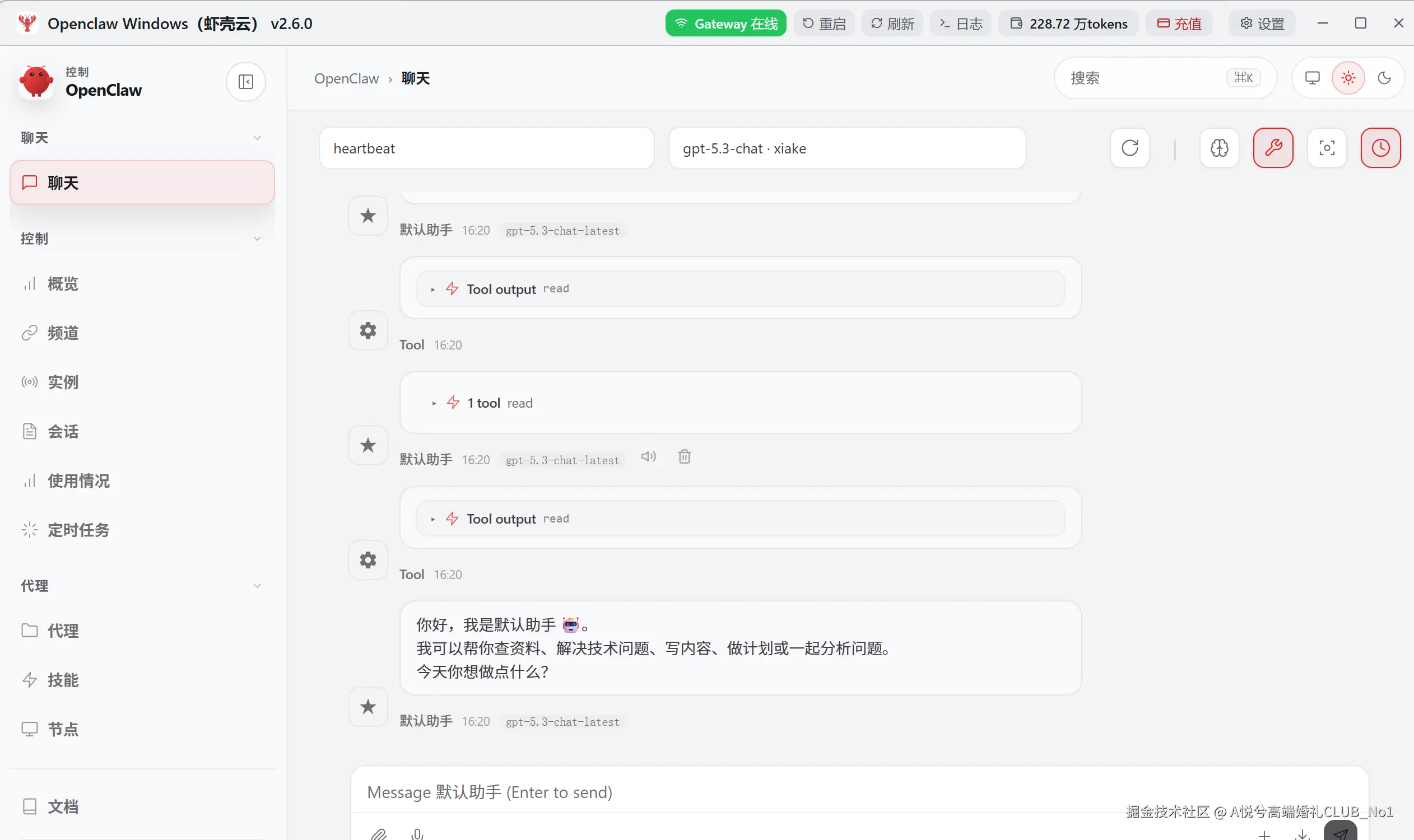This screenshot has width=1414, height=840.
Task: Click the focus mode frame icon
Action: coord(1327,148)
